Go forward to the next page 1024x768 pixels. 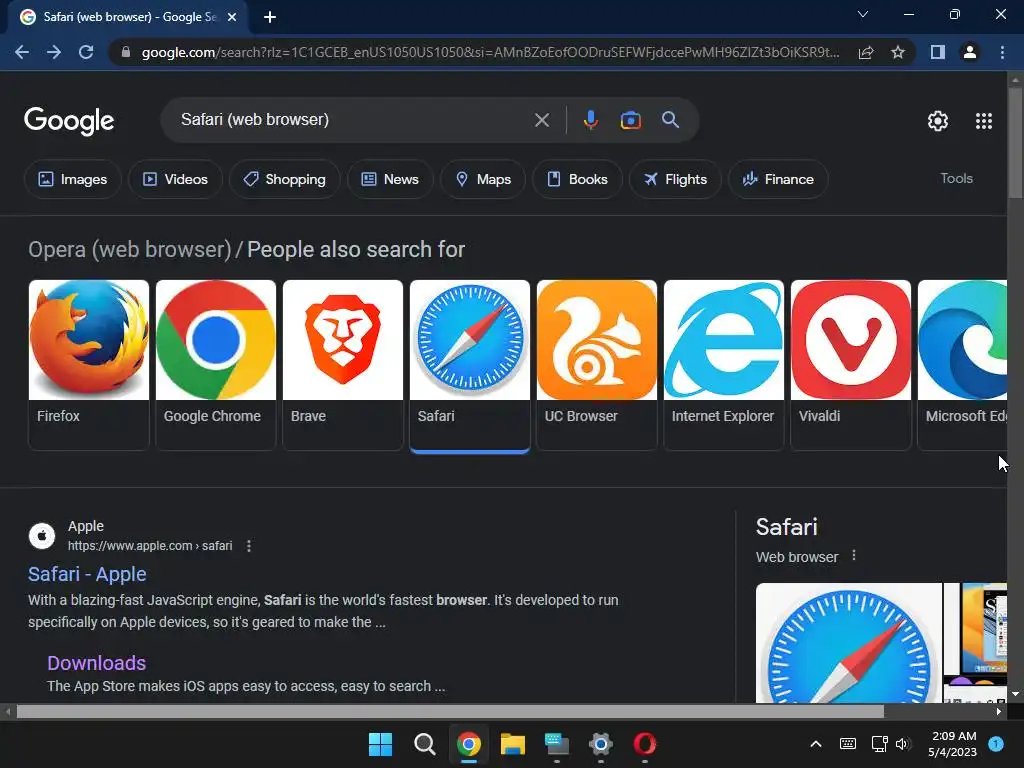tap(54, 52)
